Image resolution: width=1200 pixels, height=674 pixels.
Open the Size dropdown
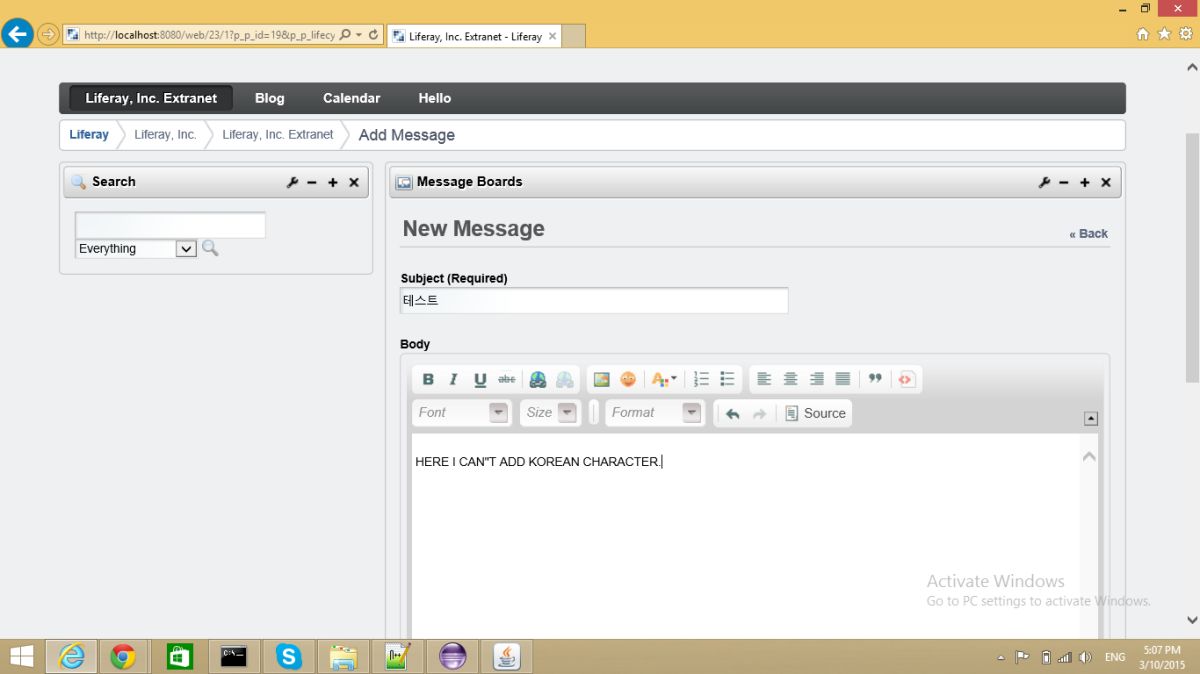[x=550, y=413]
